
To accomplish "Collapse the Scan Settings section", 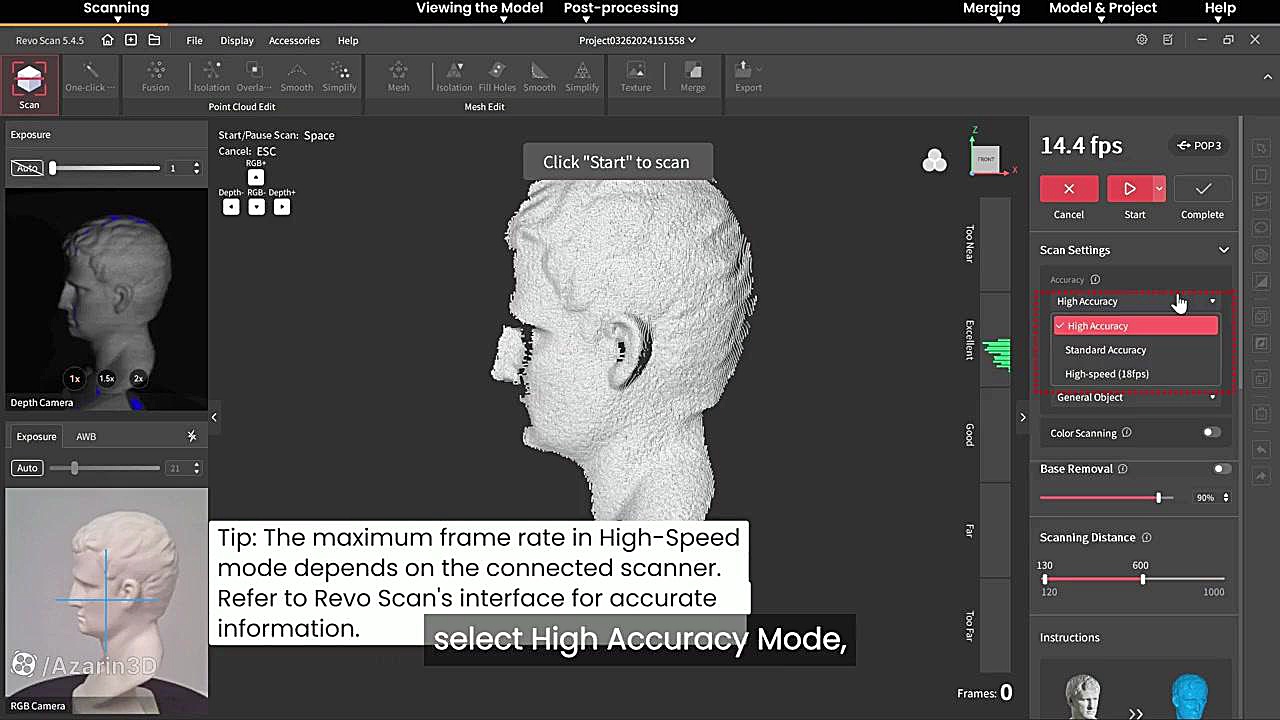I will pyautogui.click(x=1223, y=250).
